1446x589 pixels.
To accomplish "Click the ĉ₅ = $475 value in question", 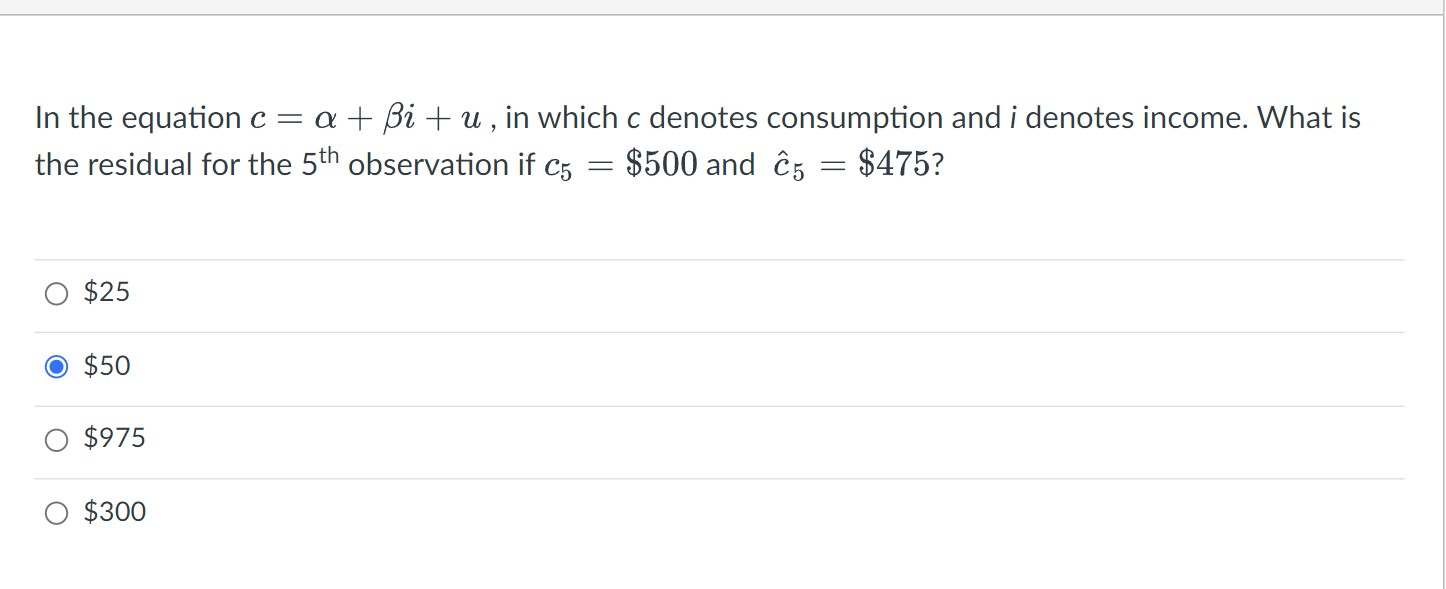I will coord(858,162).
